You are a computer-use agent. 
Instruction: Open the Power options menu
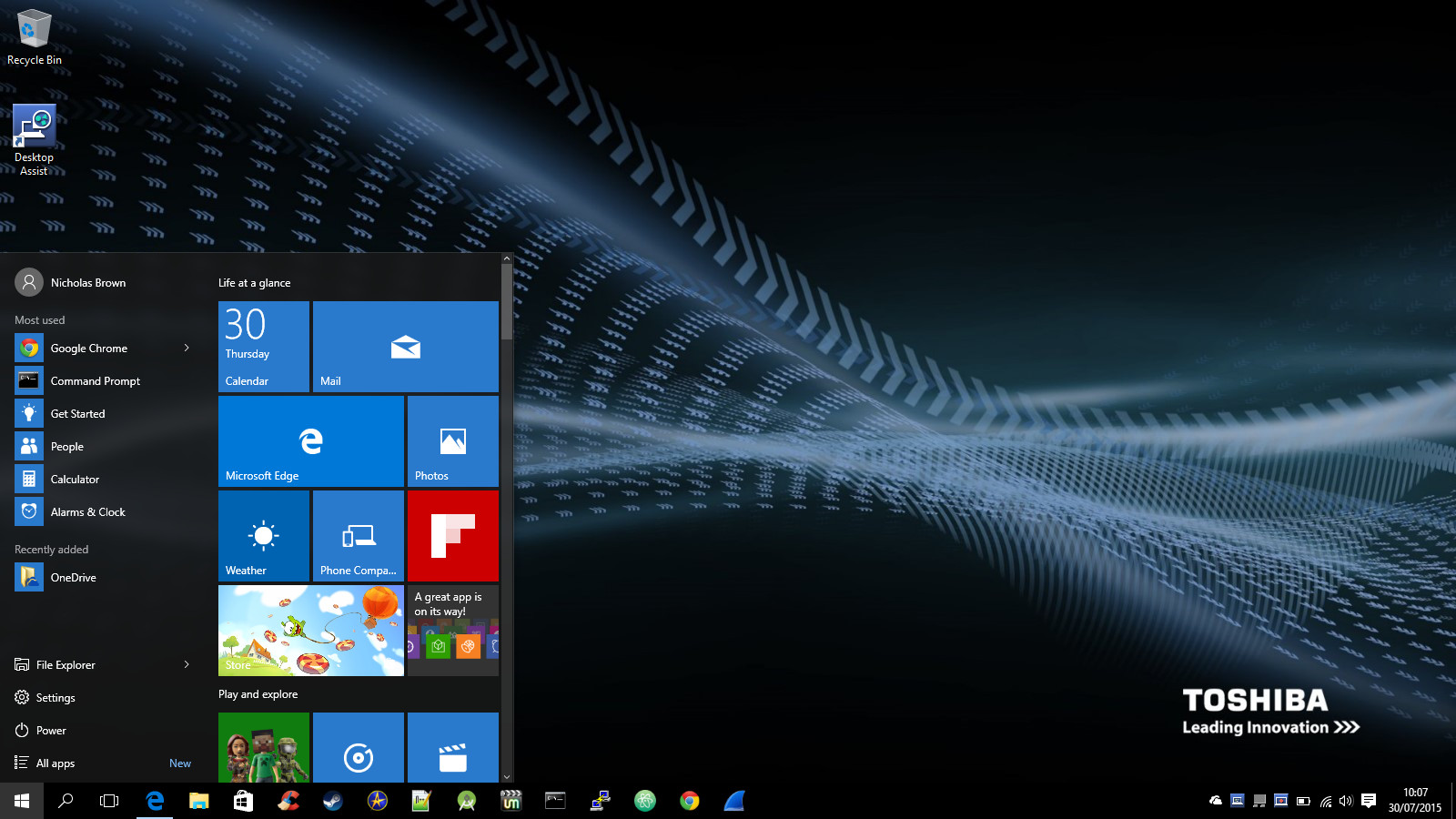point(51,731)
